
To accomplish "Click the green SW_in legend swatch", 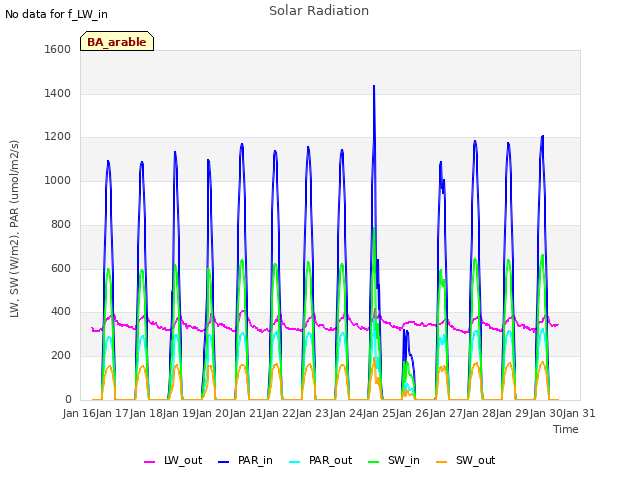I will pos(374,462).
